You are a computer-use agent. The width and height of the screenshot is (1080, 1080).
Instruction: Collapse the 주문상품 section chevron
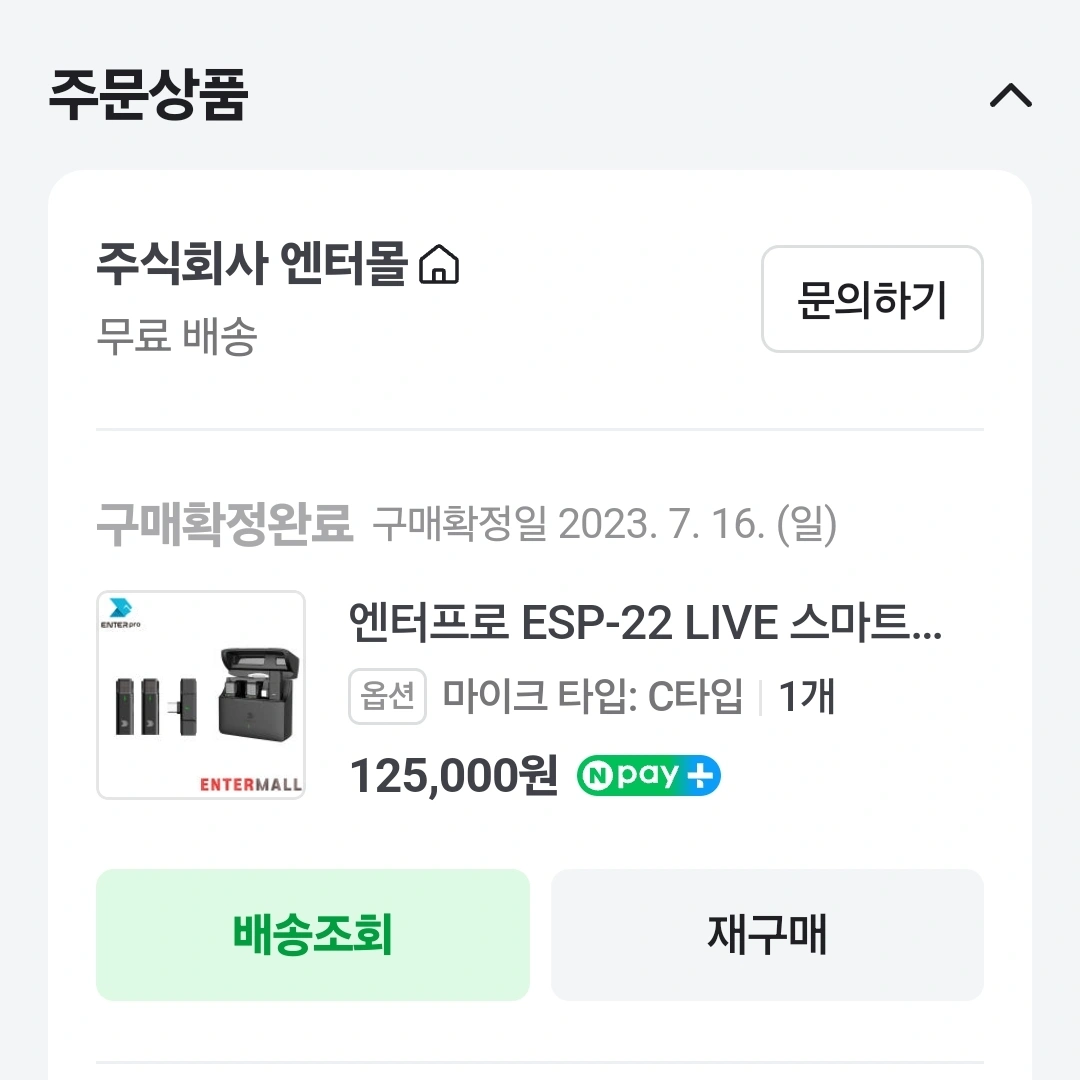(1010, 95)
